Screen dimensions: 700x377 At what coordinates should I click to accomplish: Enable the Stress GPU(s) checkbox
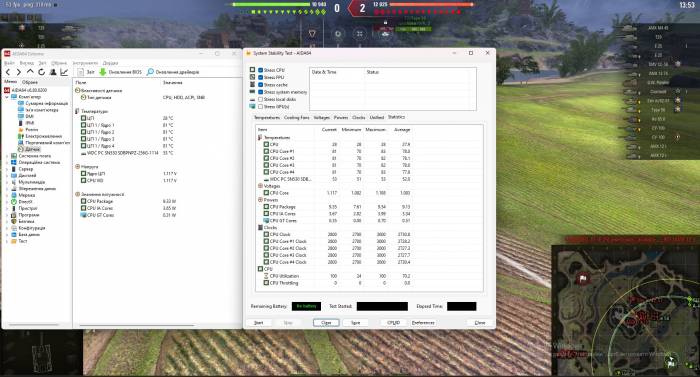pyautogui.click(x=260, y=107)
